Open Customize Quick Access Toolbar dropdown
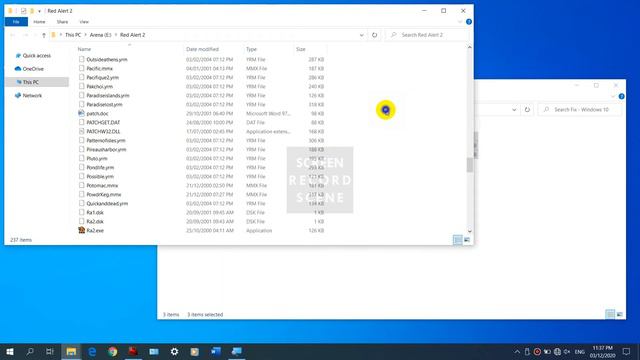The image size is (640, 360). [x=39, y=11]
